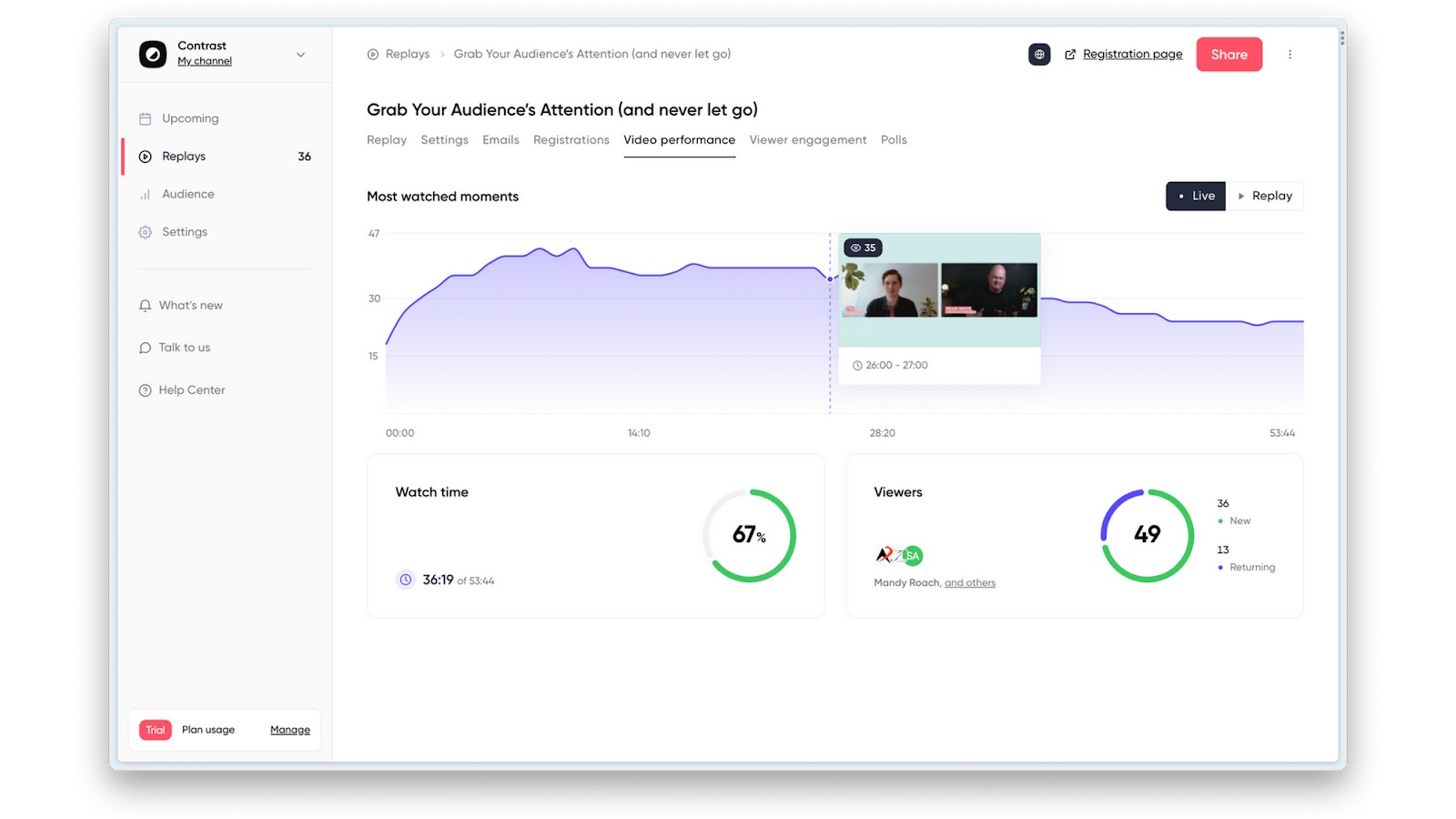The image size is (1456, 819).
Task: Click the Replays count 36 badge
Action: pyautogui.click(x=305, y=157)
